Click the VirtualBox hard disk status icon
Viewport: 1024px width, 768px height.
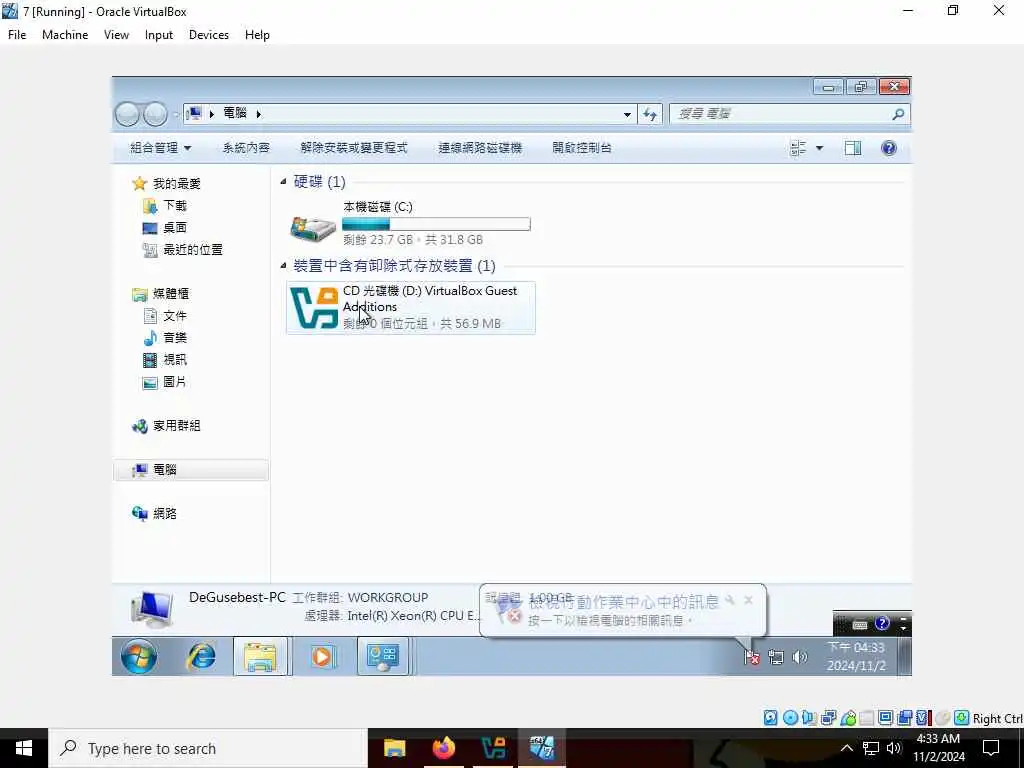point(771,718)
